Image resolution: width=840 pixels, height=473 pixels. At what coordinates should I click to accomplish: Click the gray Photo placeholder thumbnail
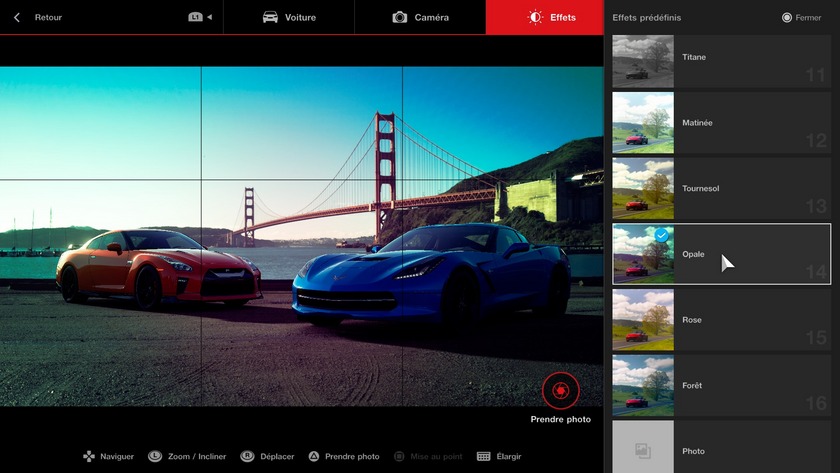(643, 447)
